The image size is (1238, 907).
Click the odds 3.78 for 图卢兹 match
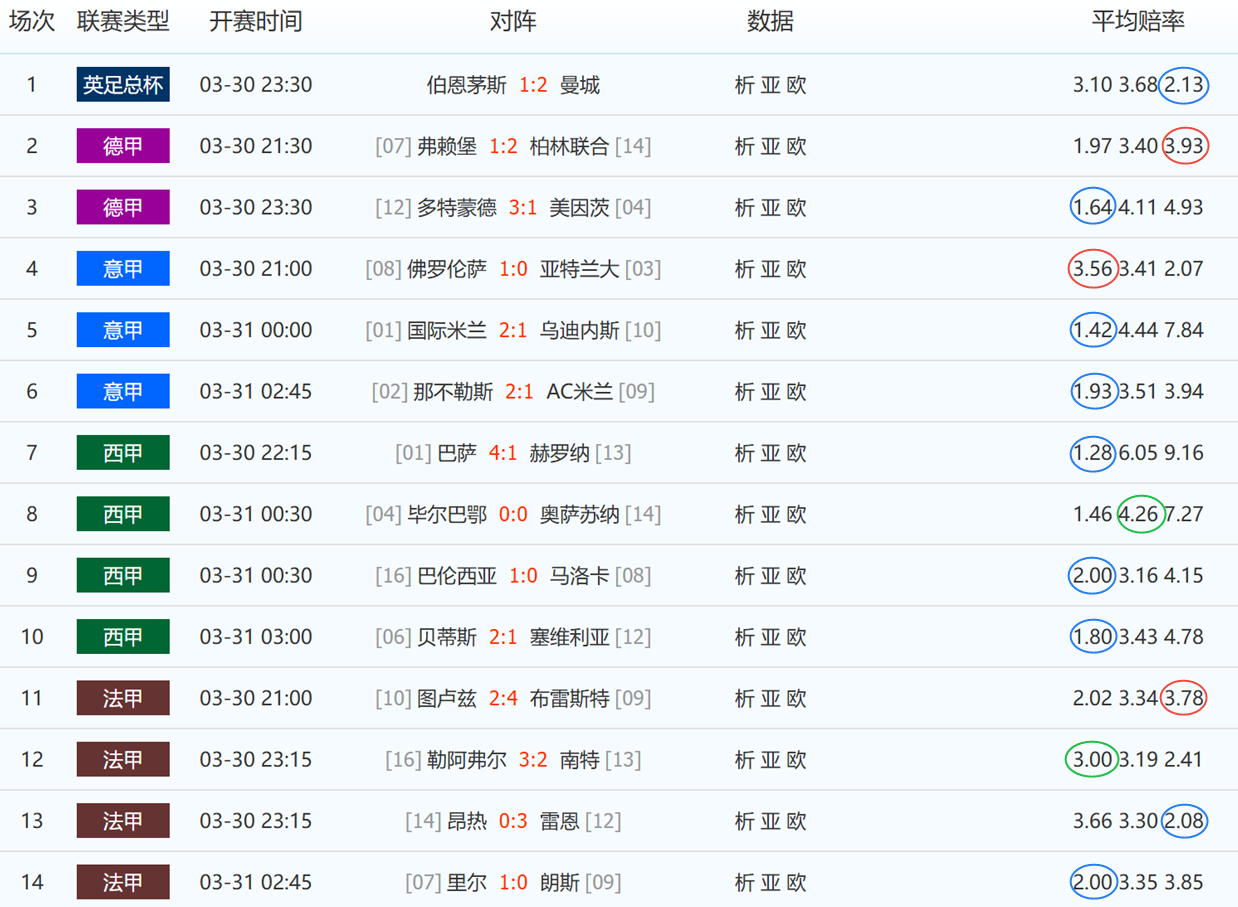tap(1184, 698)
